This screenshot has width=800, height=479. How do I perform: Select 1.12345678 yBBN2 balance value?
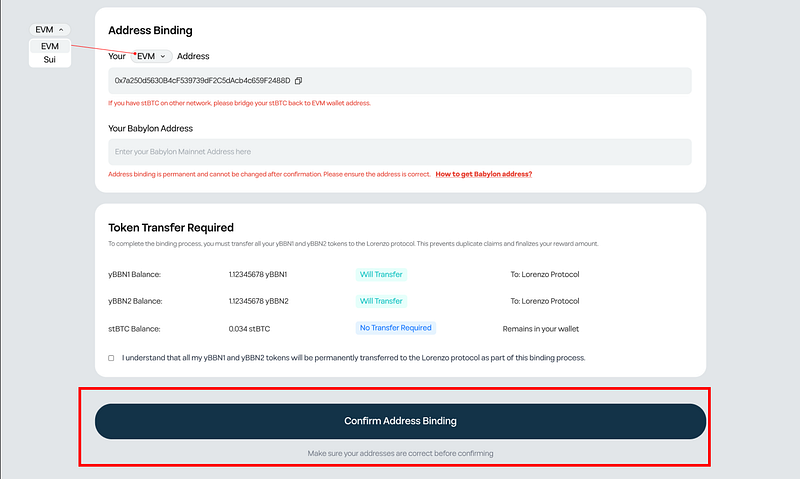click(x=258, y=301)
